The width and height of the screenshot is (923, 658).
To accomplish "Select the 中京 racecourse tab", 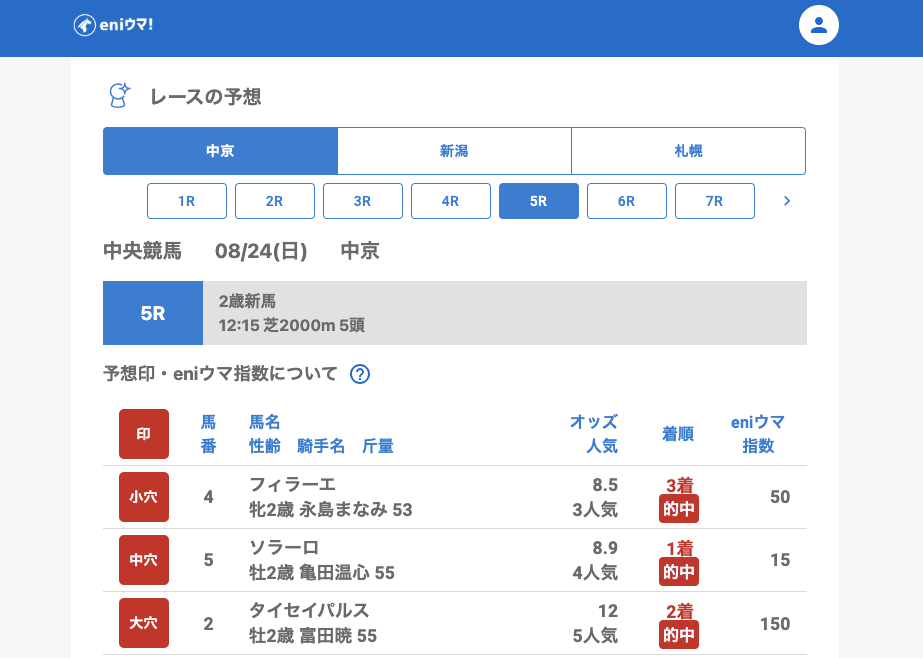I will tap(220, 151).
